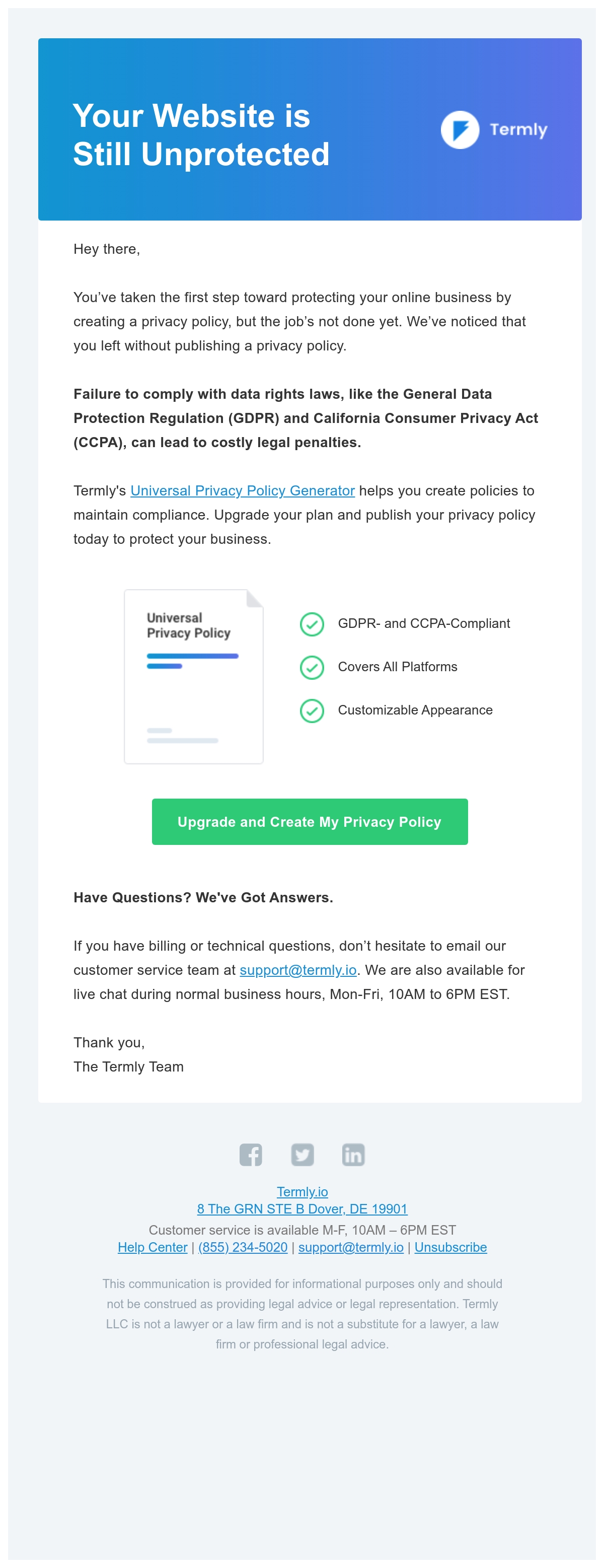Open the Universal Privacy Policy Generator link
Viewport: 604px width, 1568px height.
coord(243,490)
